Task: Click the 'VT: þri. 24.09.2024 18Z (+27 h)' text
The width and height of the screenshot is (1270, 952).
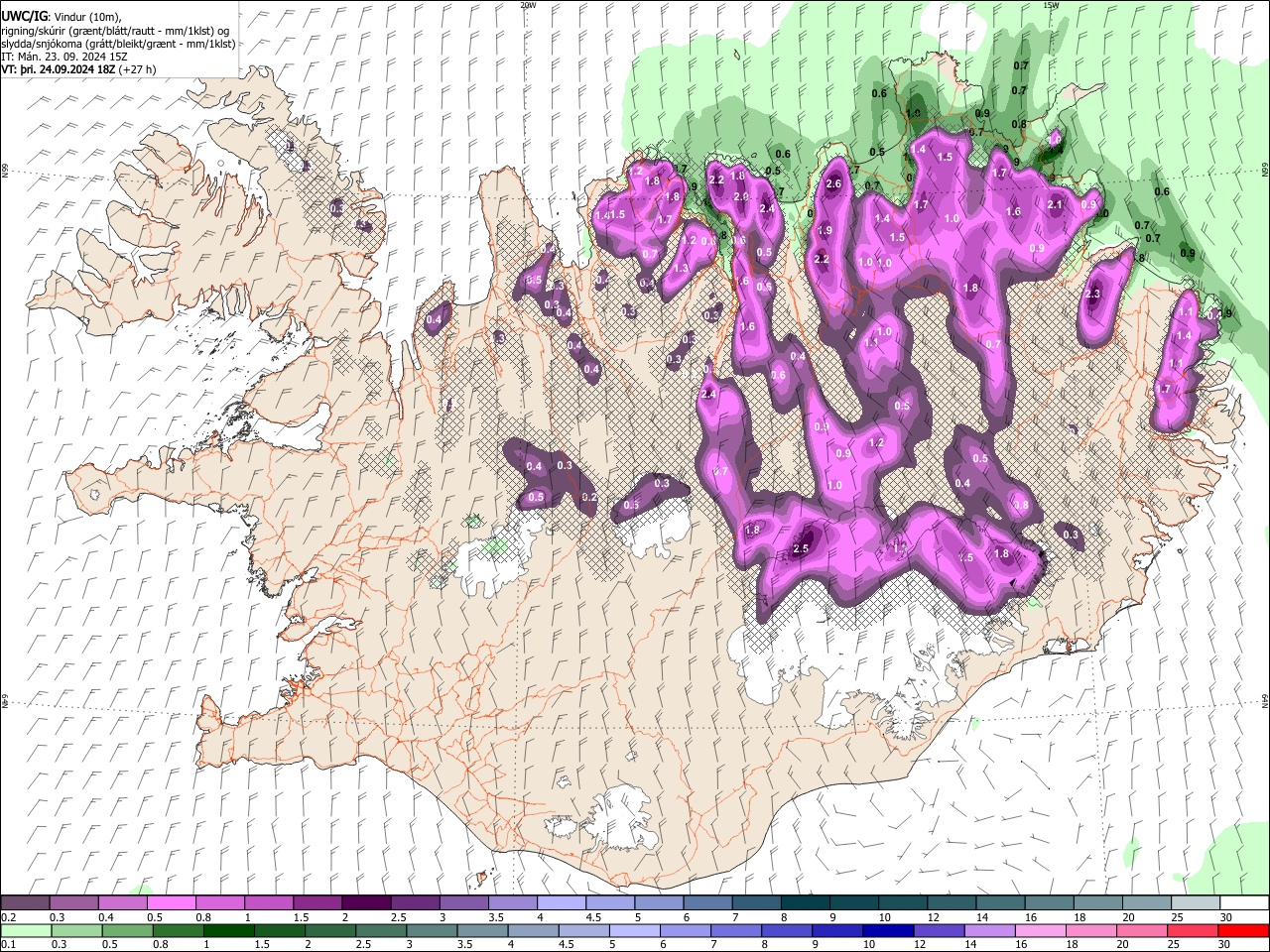Action: coord(78,69)
